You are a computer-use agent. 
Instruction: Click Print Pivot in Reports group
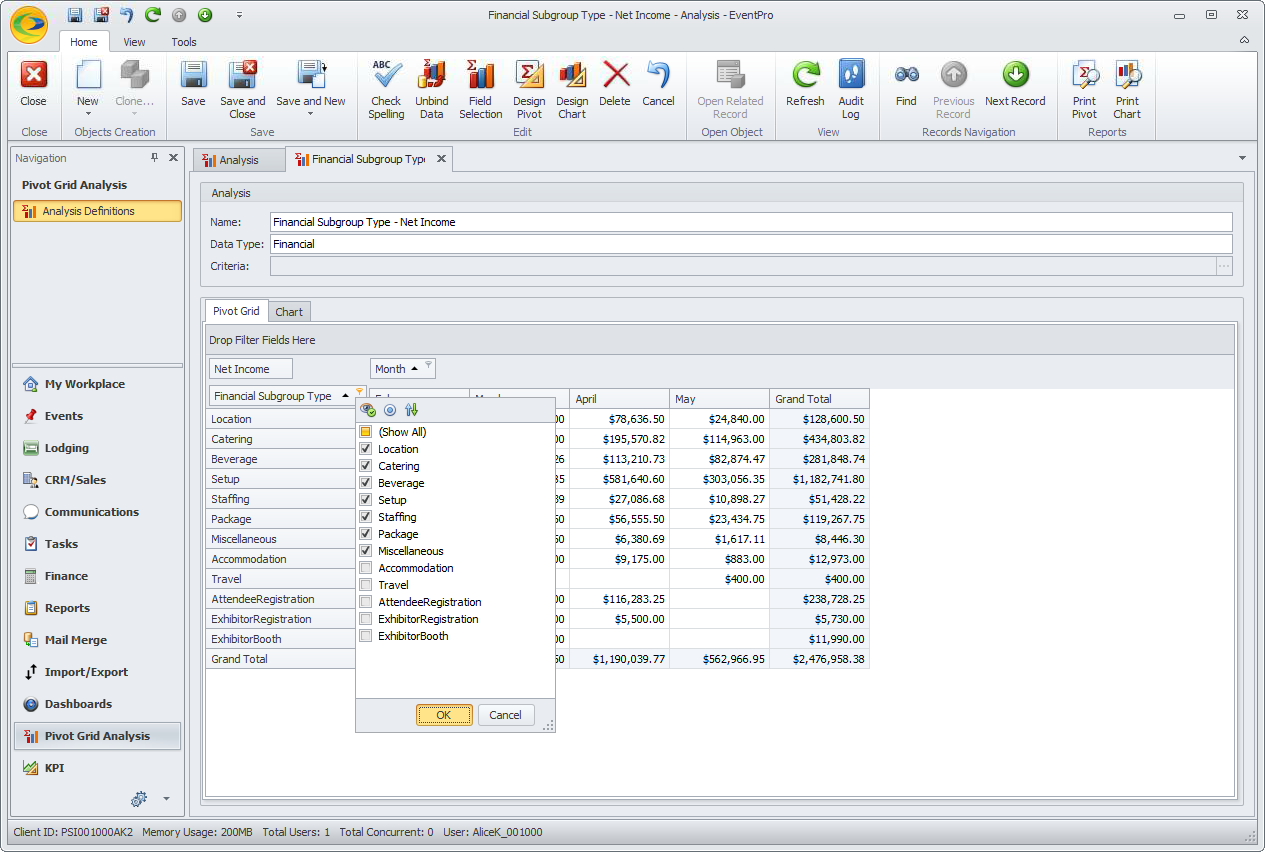click(x=1085, y=89)
